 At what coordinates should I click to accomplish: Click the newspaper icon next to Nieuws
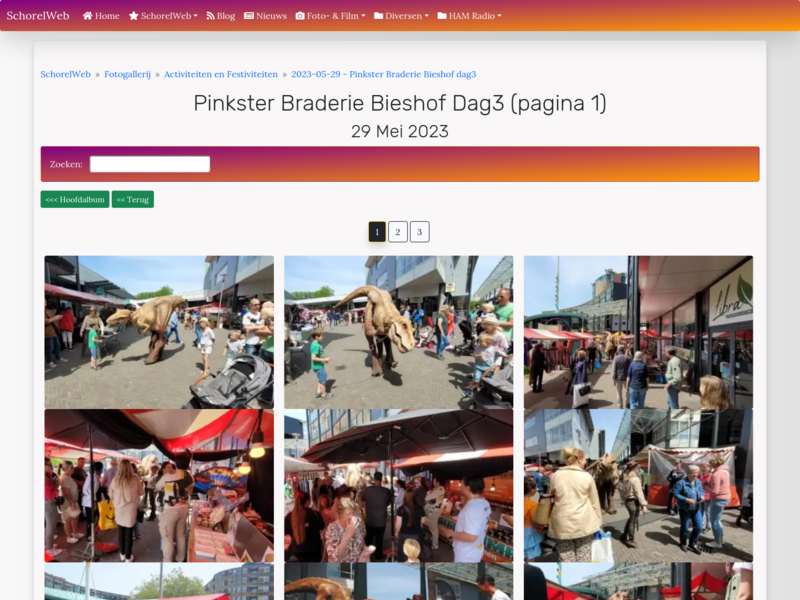pyautogui.click(x=249, y=16)
